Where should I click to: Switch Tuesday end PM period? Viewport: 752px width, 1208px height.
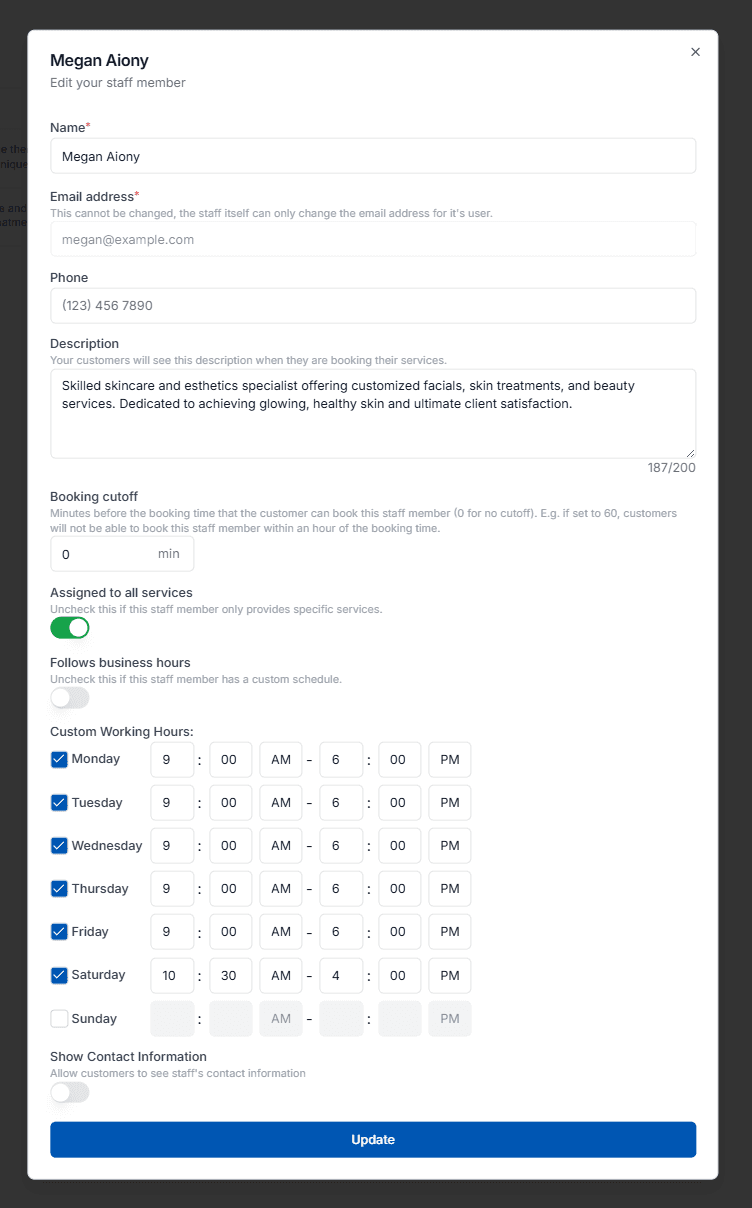(450, 803)
